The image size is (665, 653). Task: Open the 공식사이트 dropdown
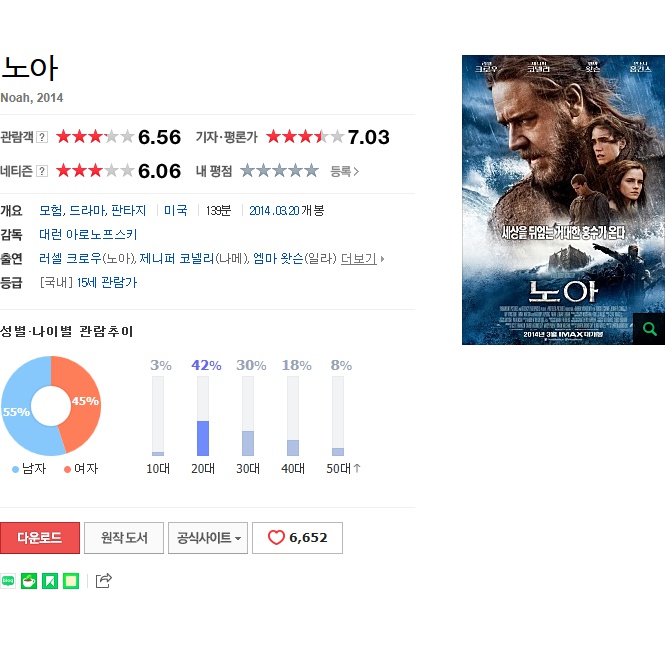click(x=208, y=538)
